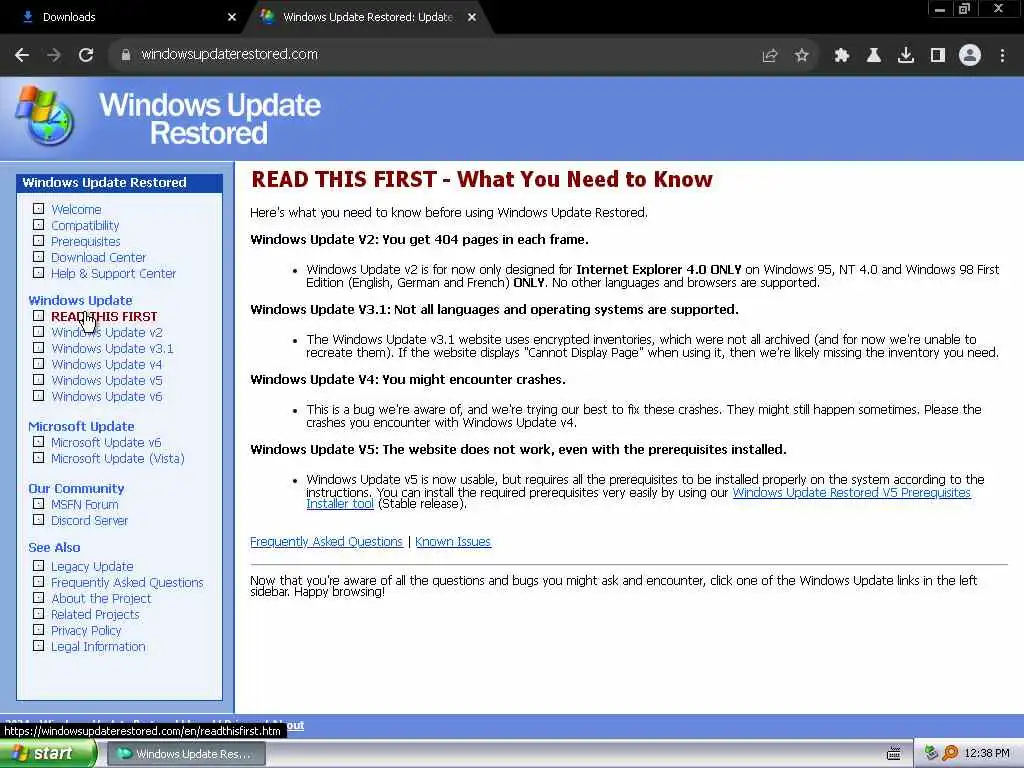1024x768 pixels.
Task: Open Windows Update v5 link
Action: [106, 380]
